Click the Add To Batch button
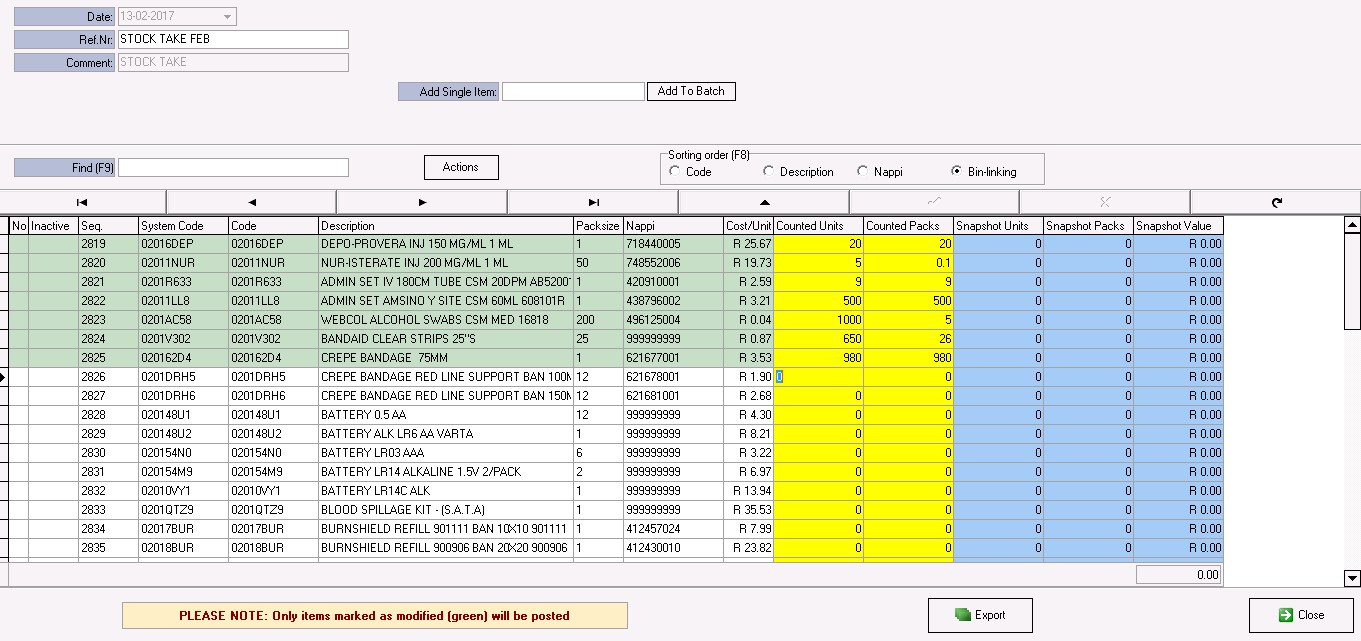Viewport: 1361px width, 641px height. click(x=691, y=91)
